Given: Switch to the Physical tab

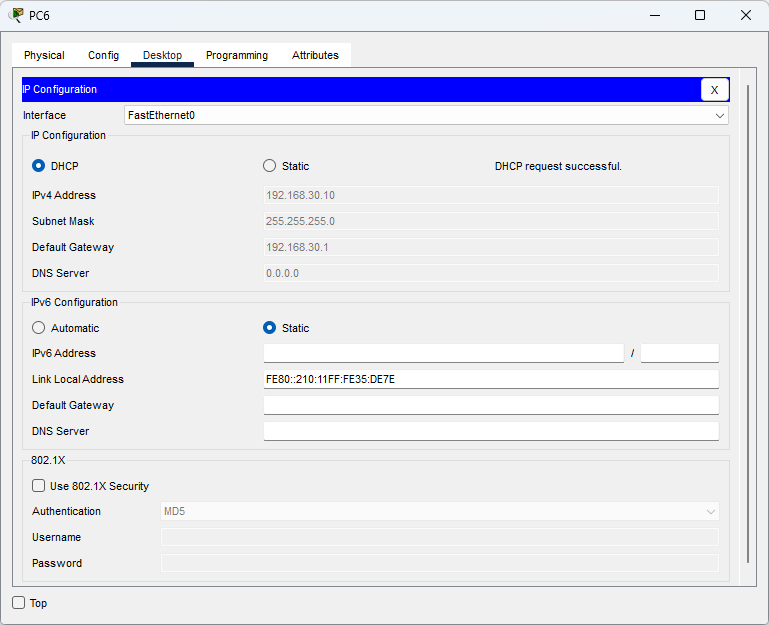Looking at the screenshot, I should 44,55.
